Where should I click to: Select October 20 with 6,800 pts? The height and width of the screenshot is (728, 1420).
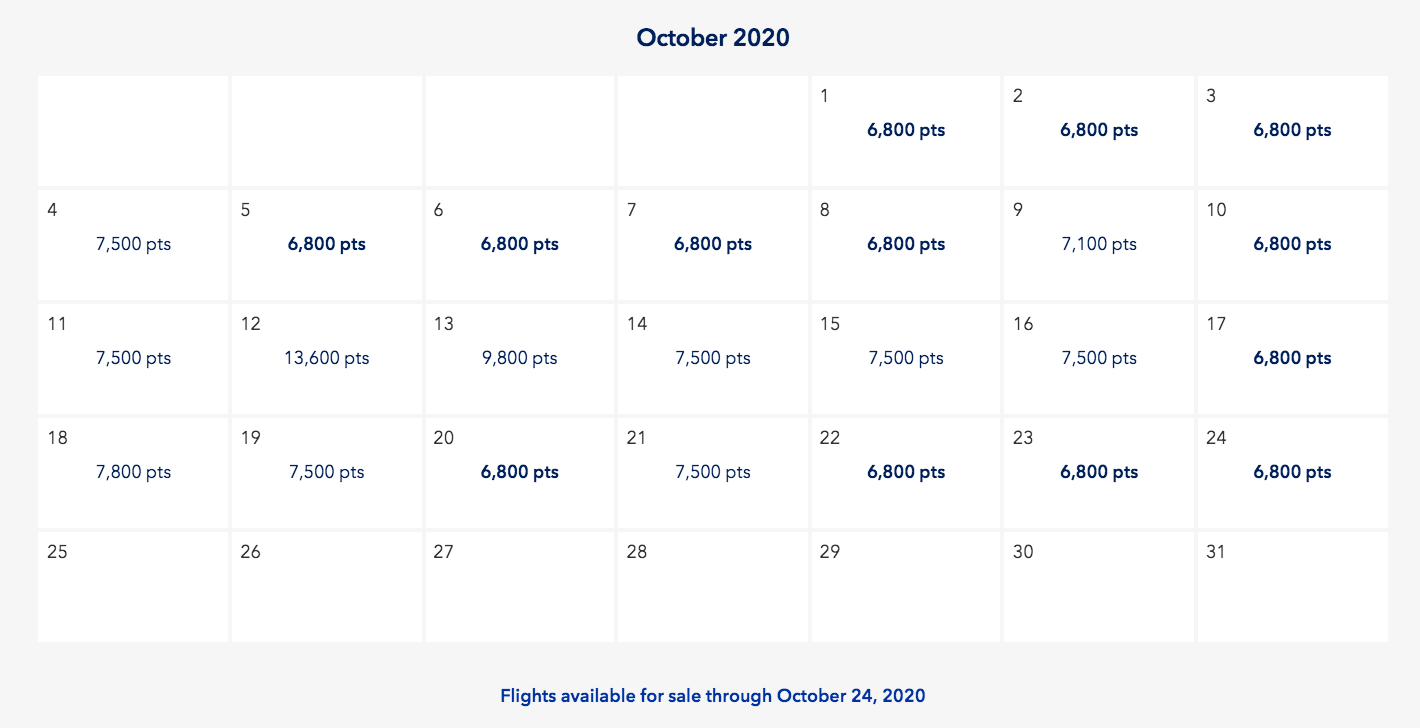pos(519,472)
